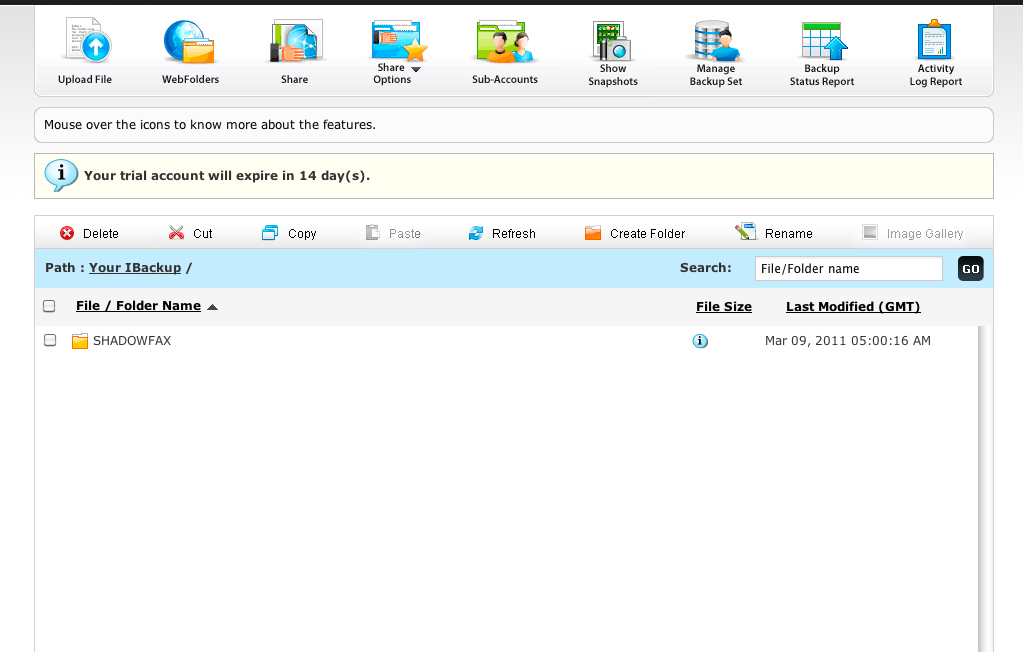
Task: Toggle the select-all checkbox in header
Action: (x=49, y=306)
